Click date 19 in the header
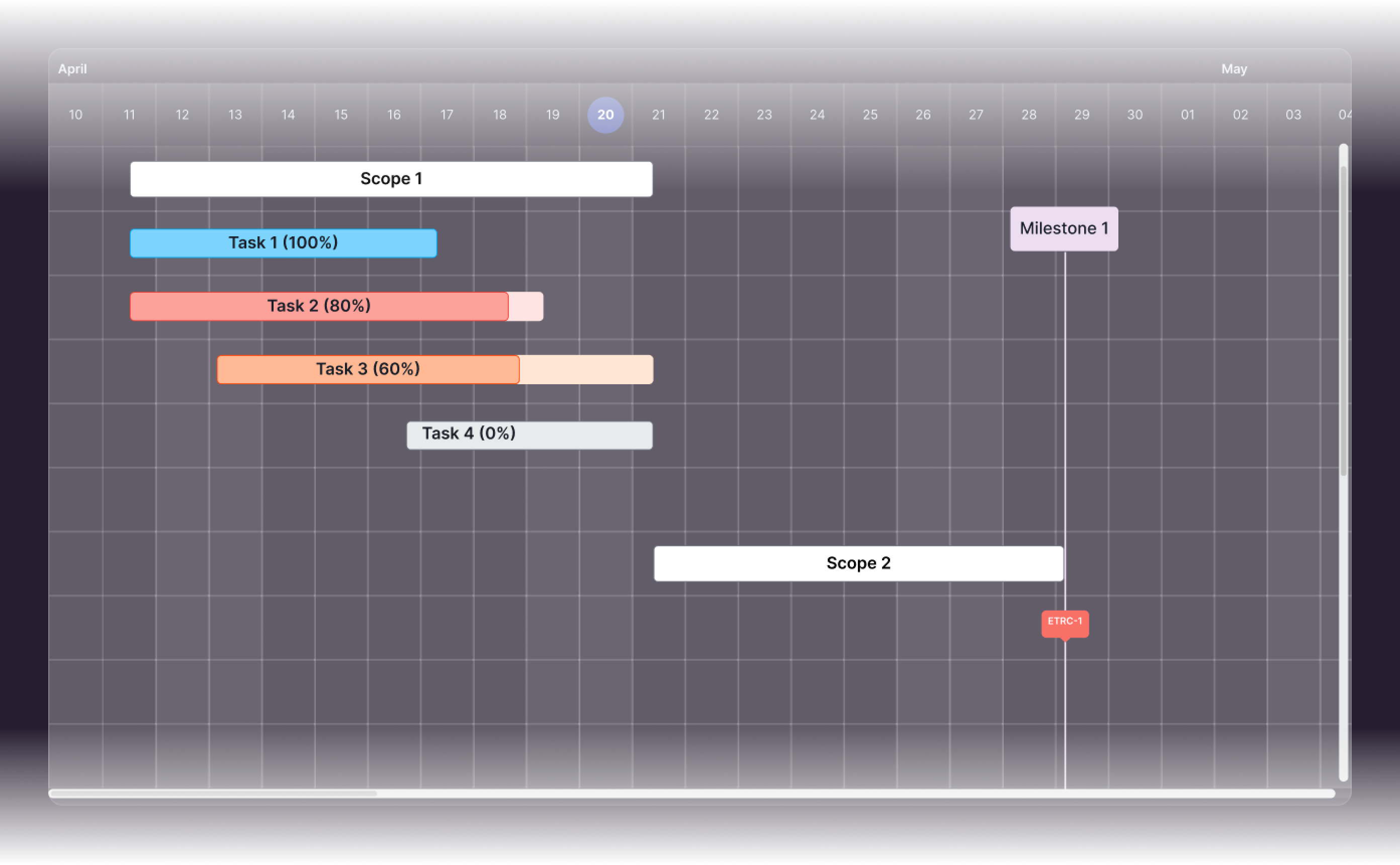Viewport: 1400px width, 865px height. 553,115
